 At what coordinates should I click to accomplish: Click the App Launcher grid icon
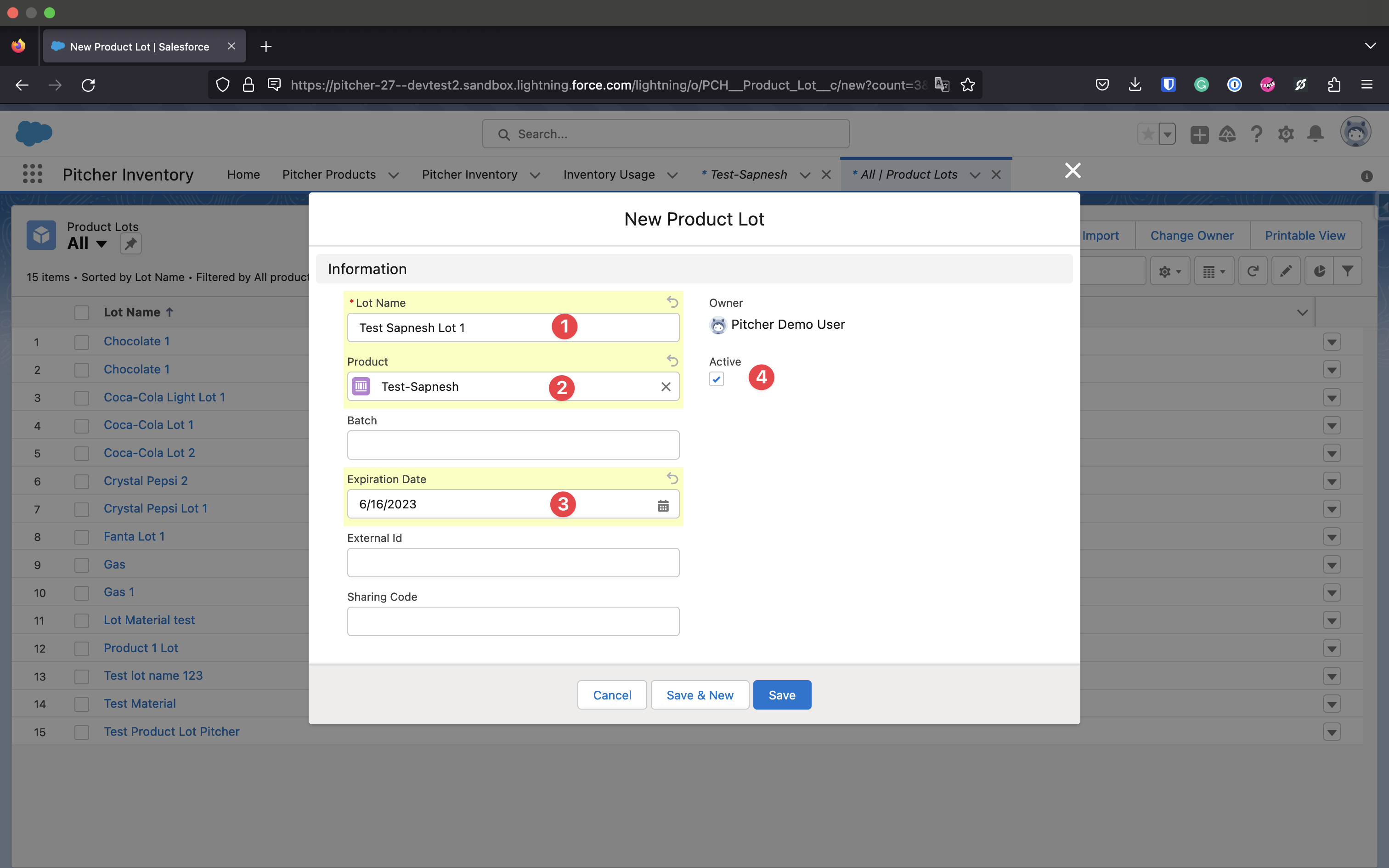(32, 174)
